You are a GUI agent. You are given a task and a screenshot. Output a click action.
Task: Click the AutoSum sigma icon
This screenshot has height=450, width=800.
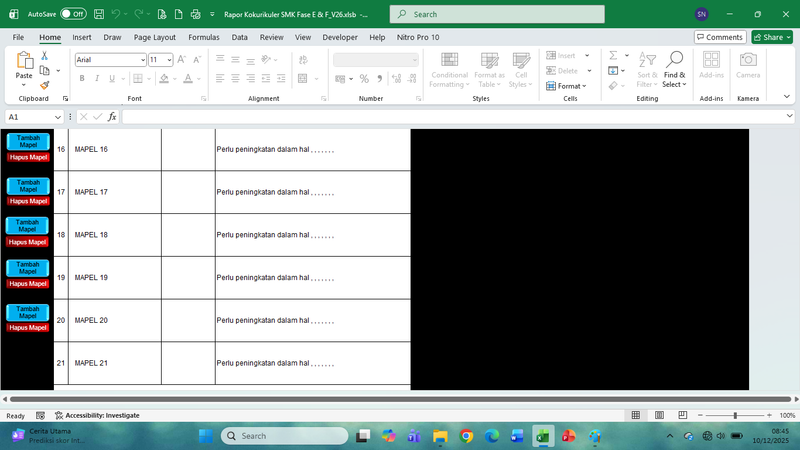tap(611, 55)
